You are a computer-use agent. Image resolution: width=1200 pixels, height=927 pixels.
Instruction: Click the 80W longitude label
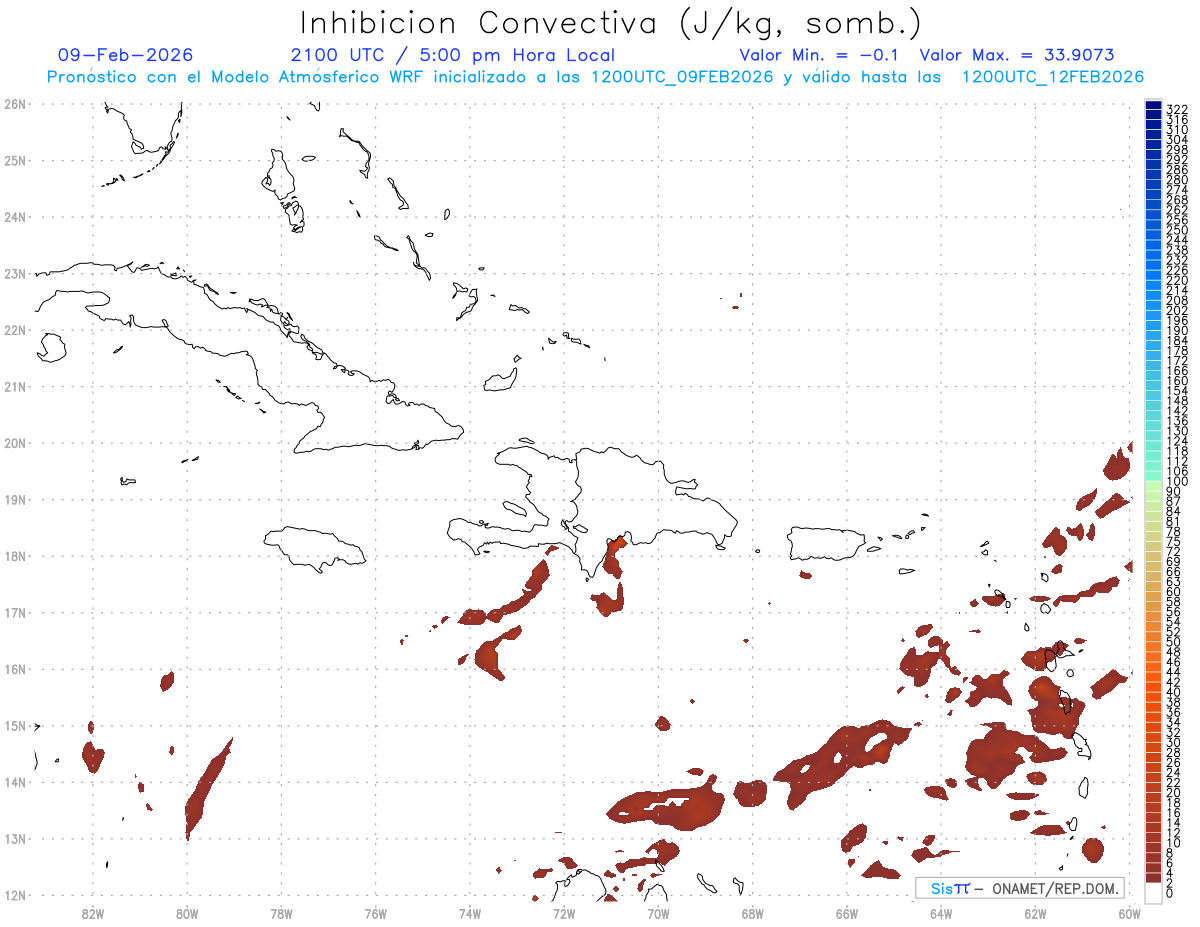click(x=186, y=913)
